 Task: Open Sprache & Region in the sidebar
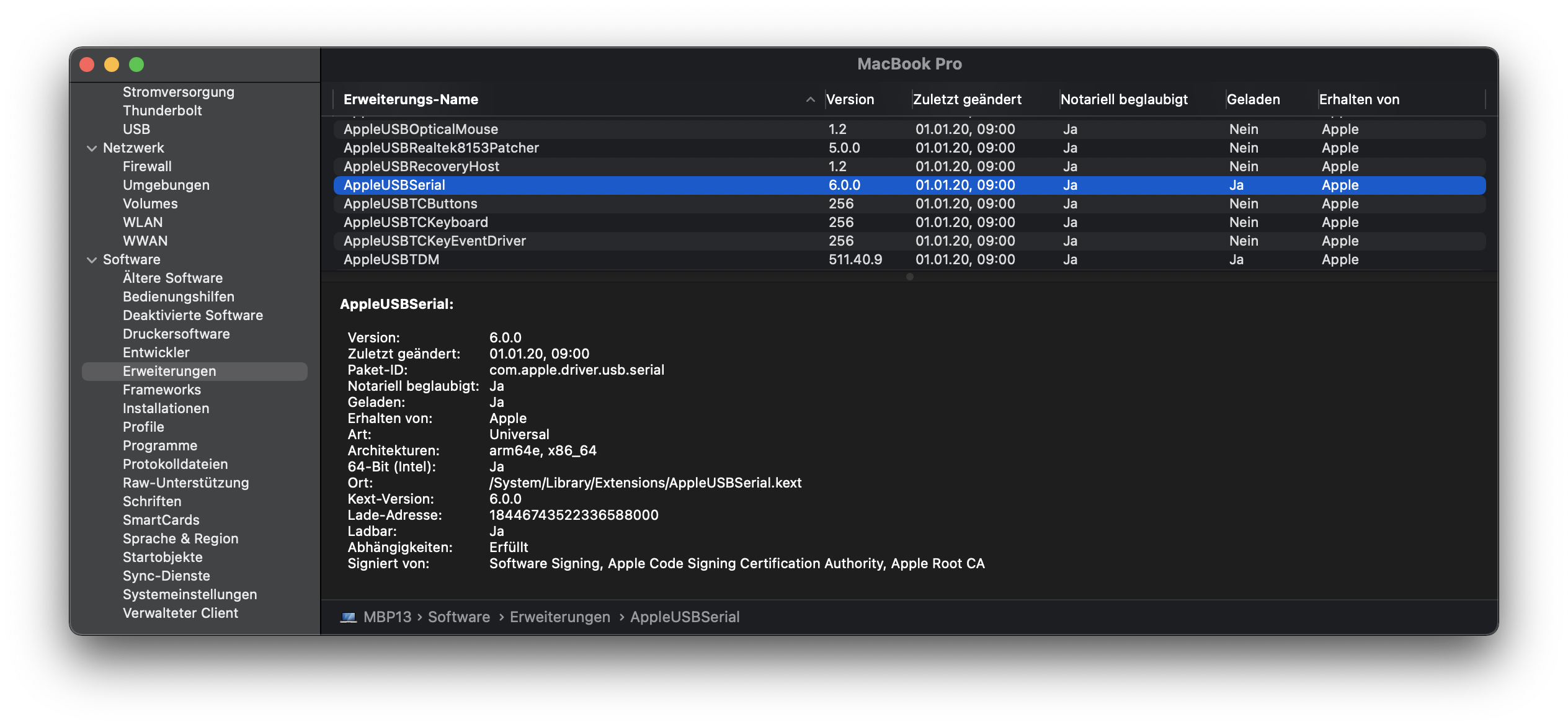pyautogui.click(x=180, y=538)
